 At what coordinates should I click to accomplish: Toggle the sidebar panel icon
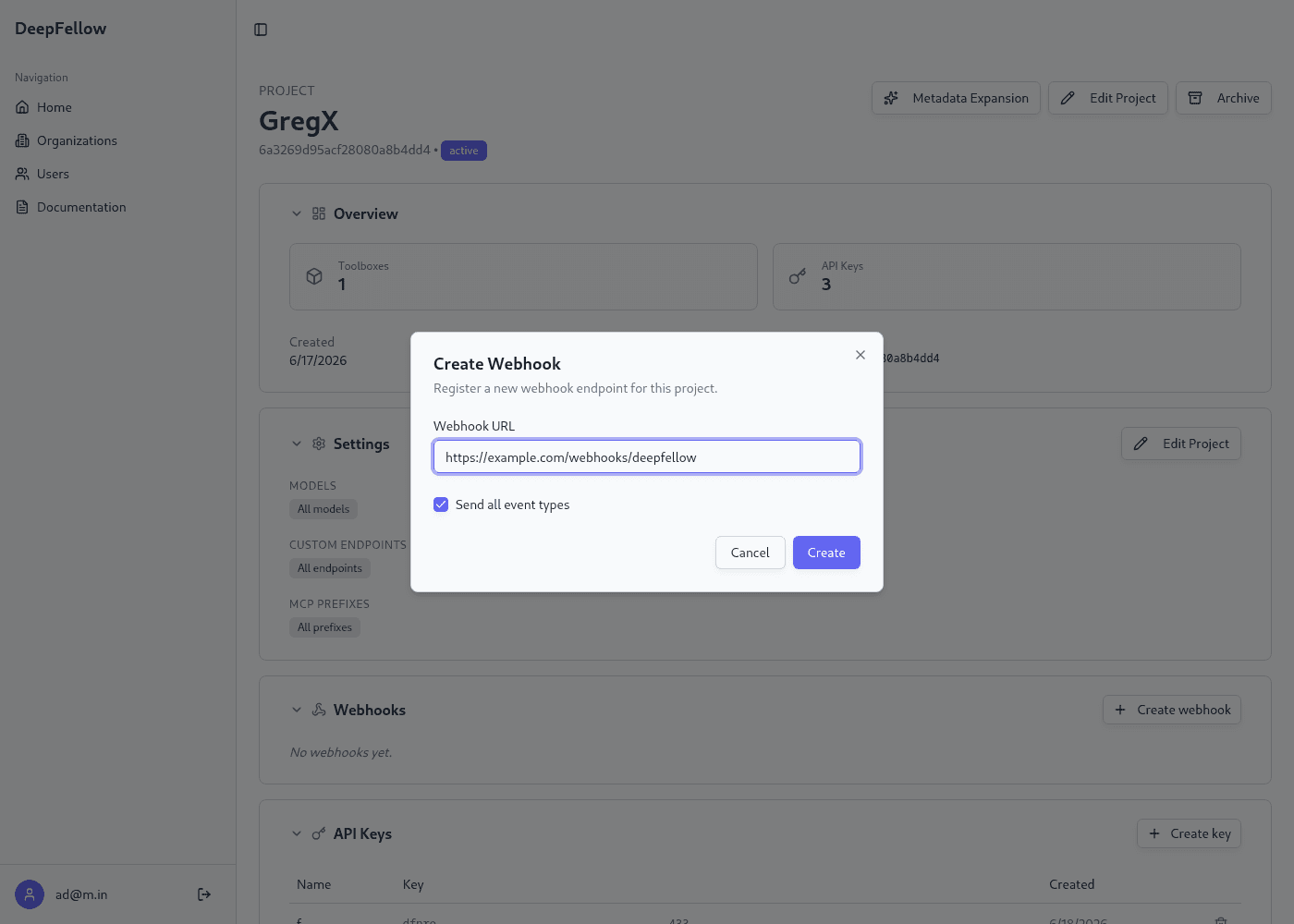261,30
